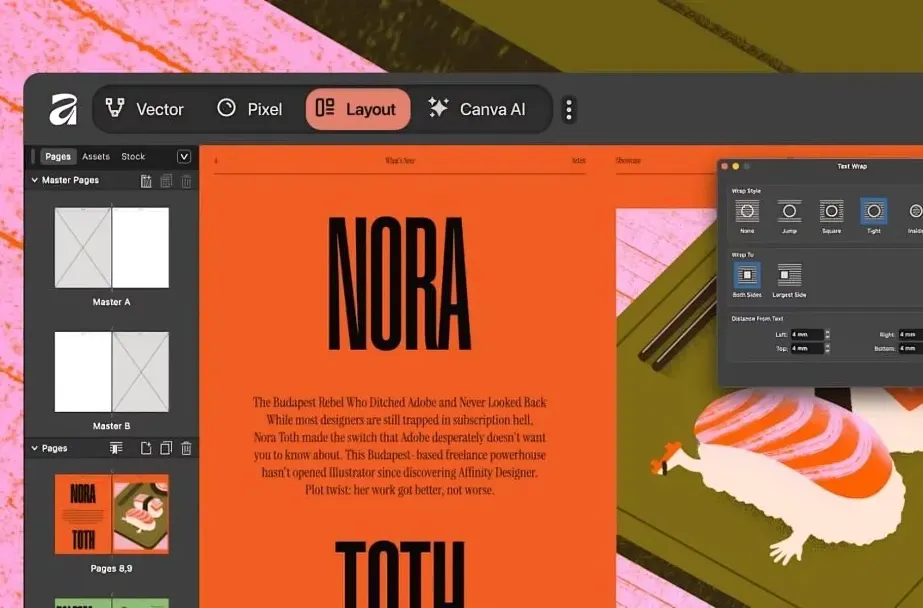The height and width of the screenshot is (608, 923).
Task: Open the Stock panel tab
Action: [x=133, y=157]
